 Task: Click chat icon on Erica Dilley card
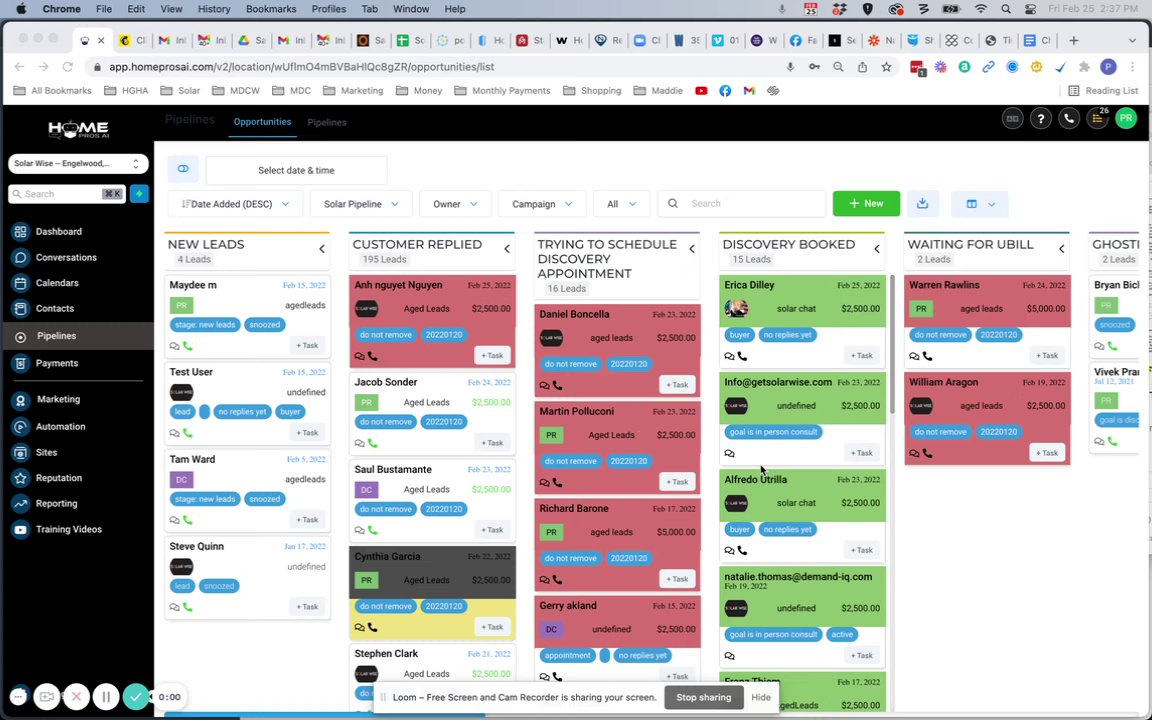point(730,356)
